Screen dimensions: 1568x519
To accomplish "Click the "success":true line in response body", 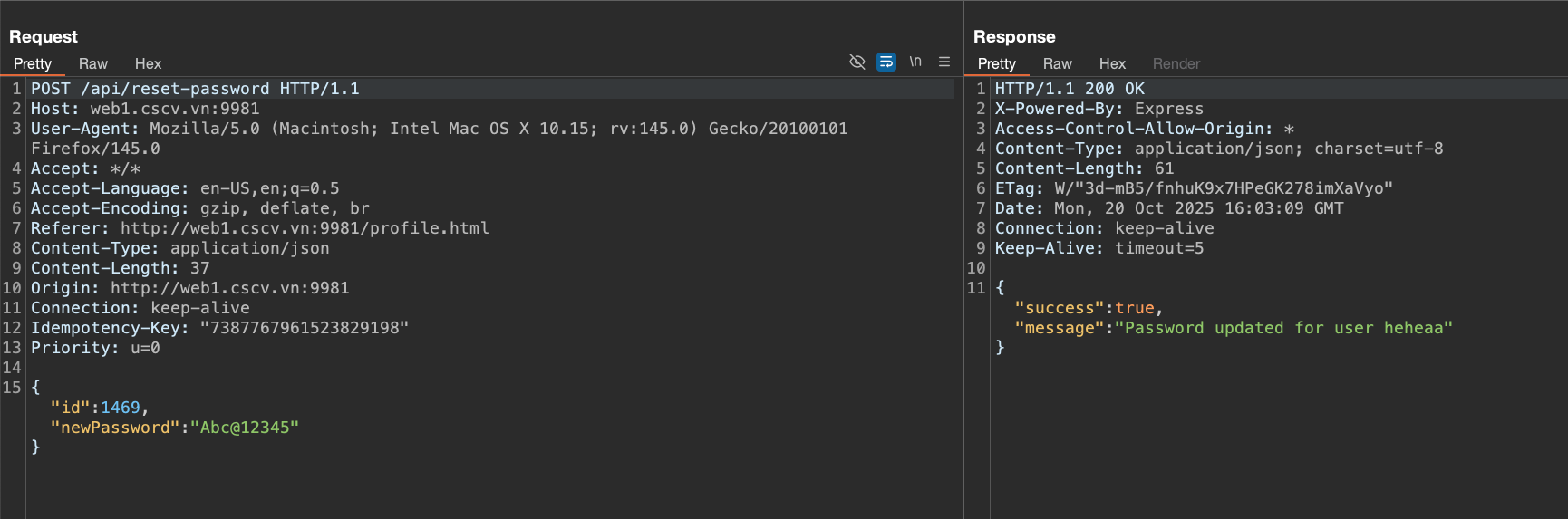I will click(x=1088, y=308).
